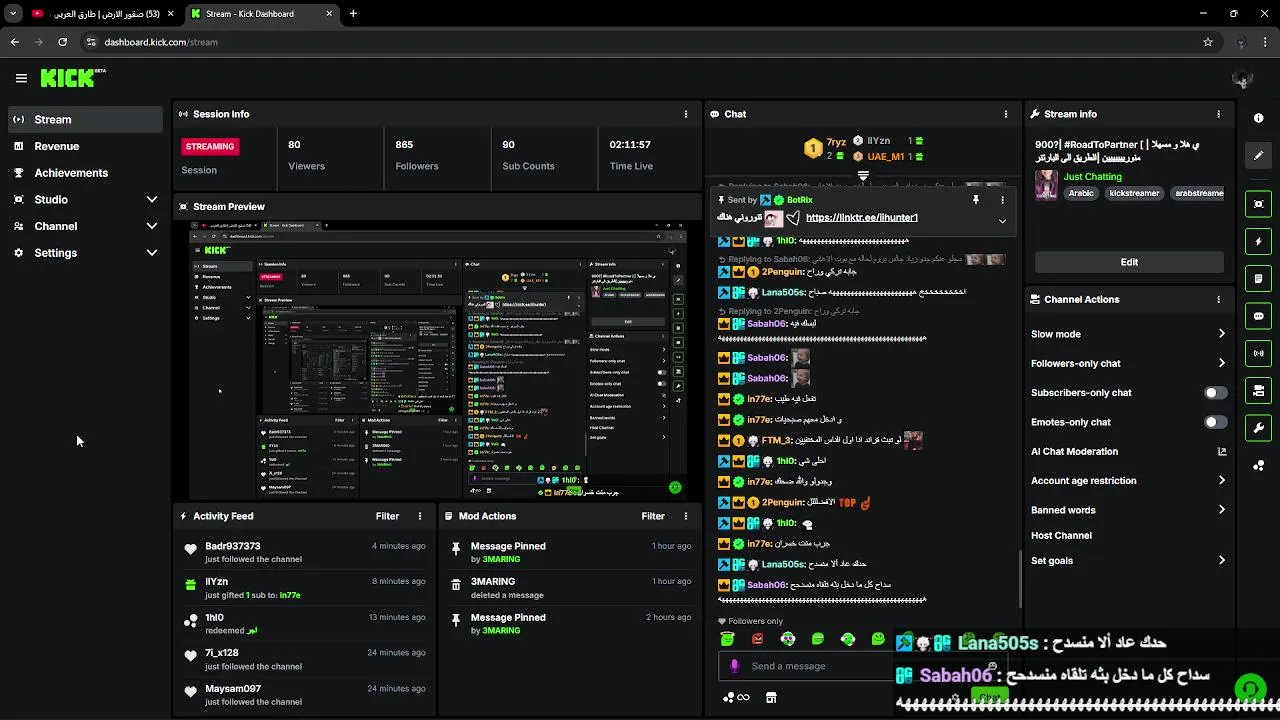The image size is (1280, 720).
Task: Click the pencil edit icon in right toolbar
Action: pyautogui.click(x=1258, y=156)
